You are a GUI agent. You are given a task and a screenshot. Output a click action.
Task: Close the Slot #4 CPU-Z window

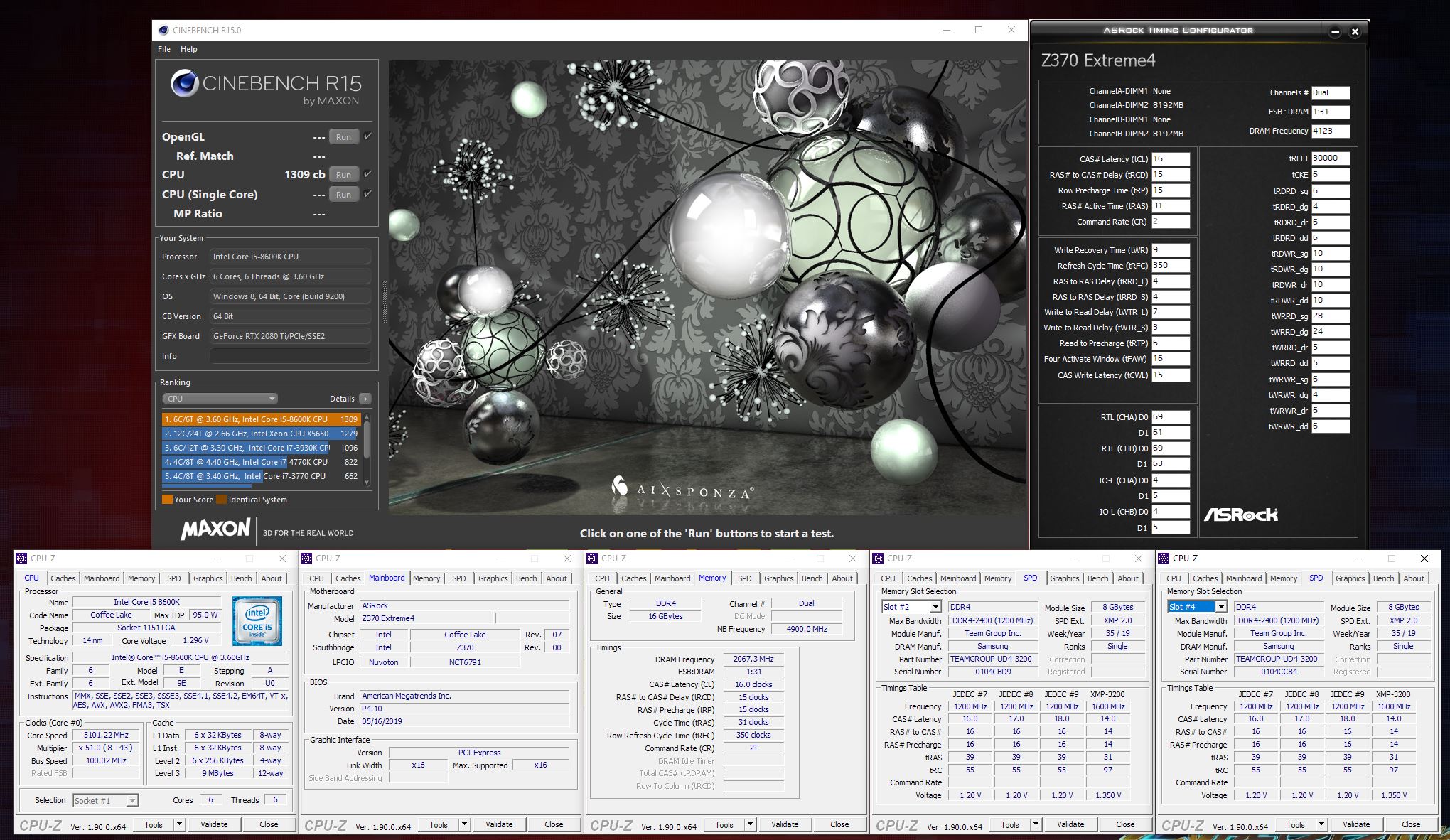[x=1424, y=559]
